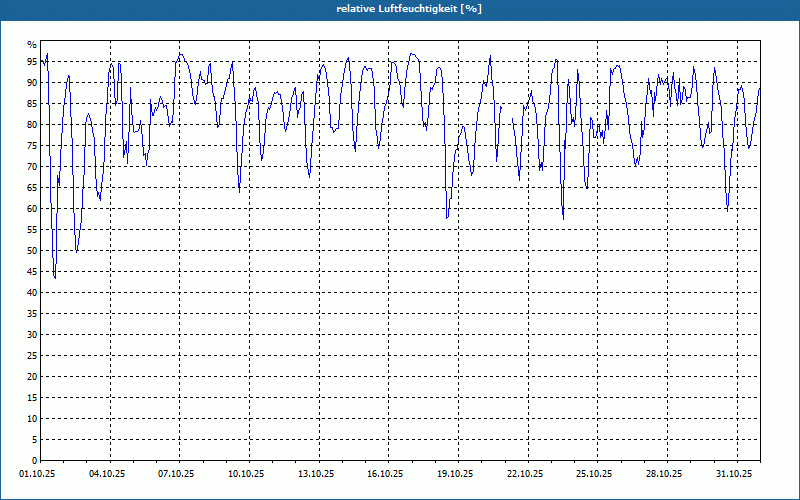Click the y-axis value 35
Viewport: 800px width, 500px height.
(32, 314)
